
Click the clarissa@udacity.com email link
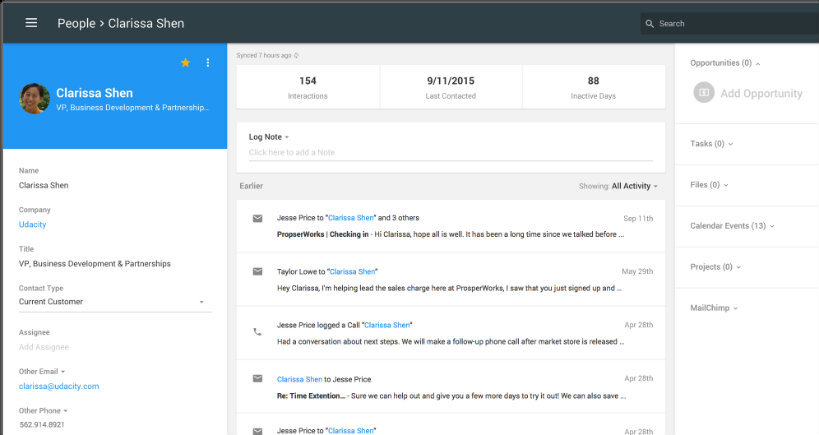[59, 386]
